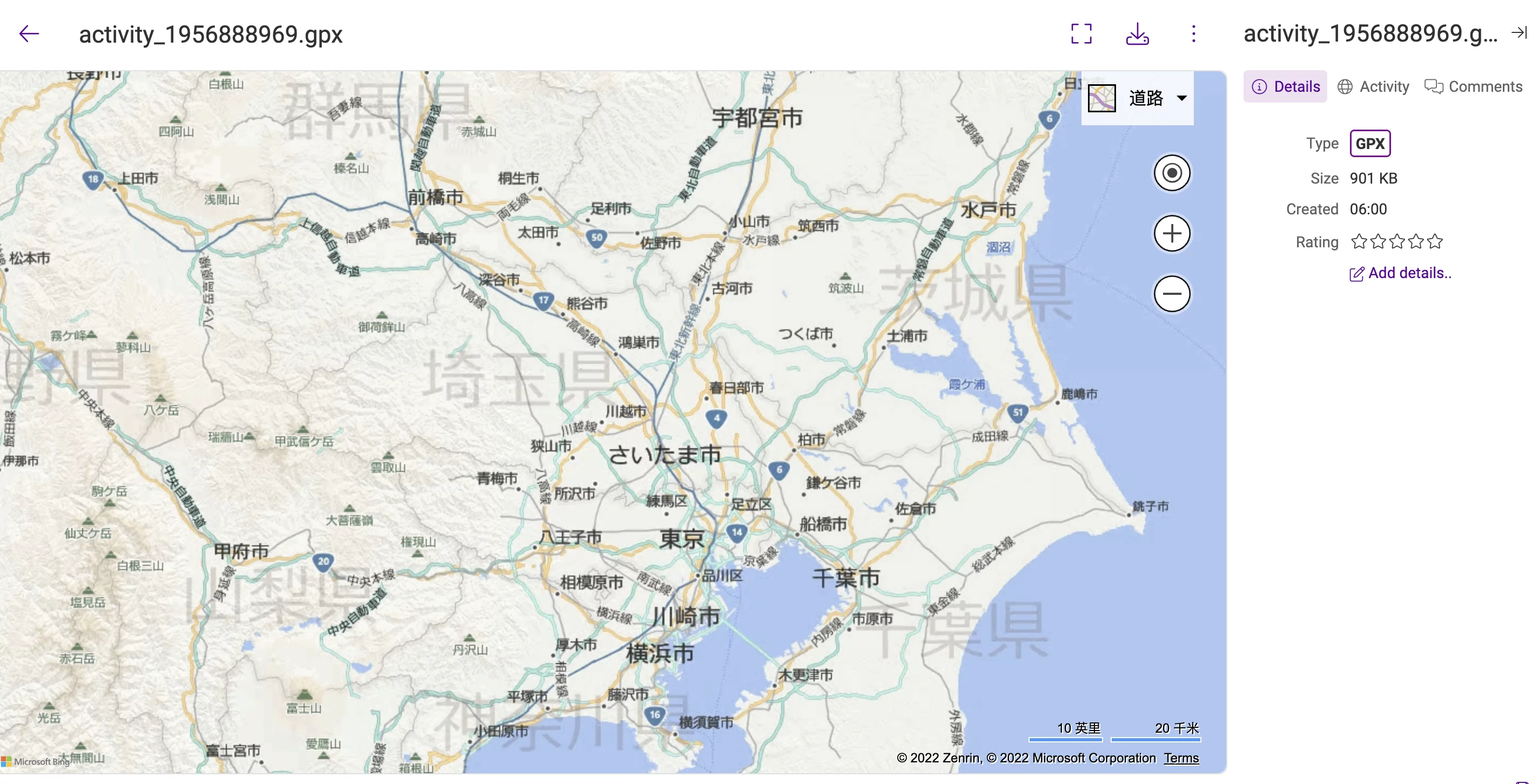Collapse the right details sidebar
Image resolution: width=1532 pixels, height=784 pixels.
(x=1518, y=33)
